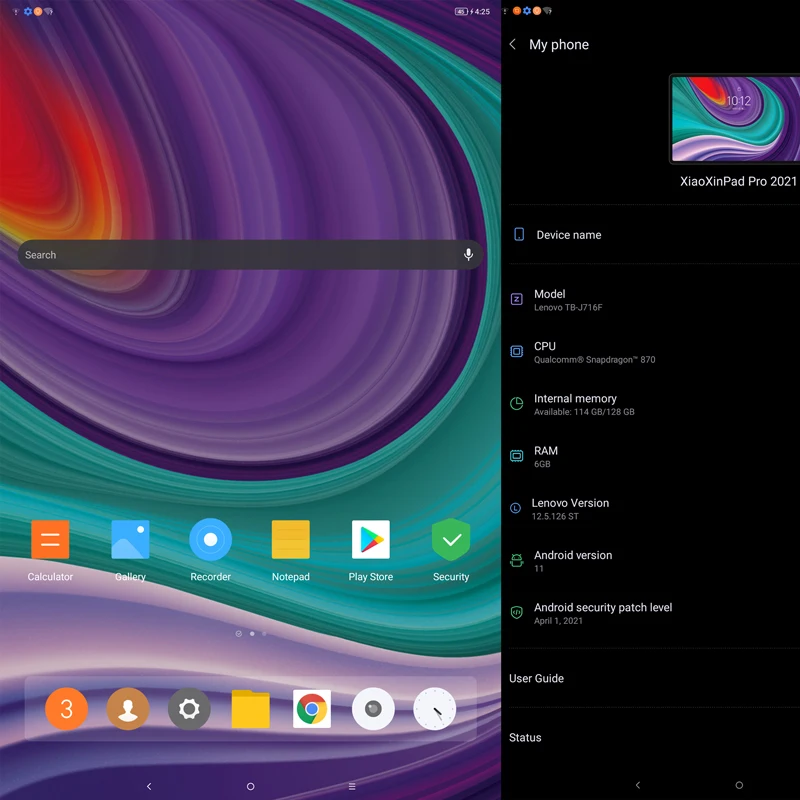This screenshot has width=800, height=800.
Task: Tap the Internal memory pie icon
Action: [x=516, y=404]
